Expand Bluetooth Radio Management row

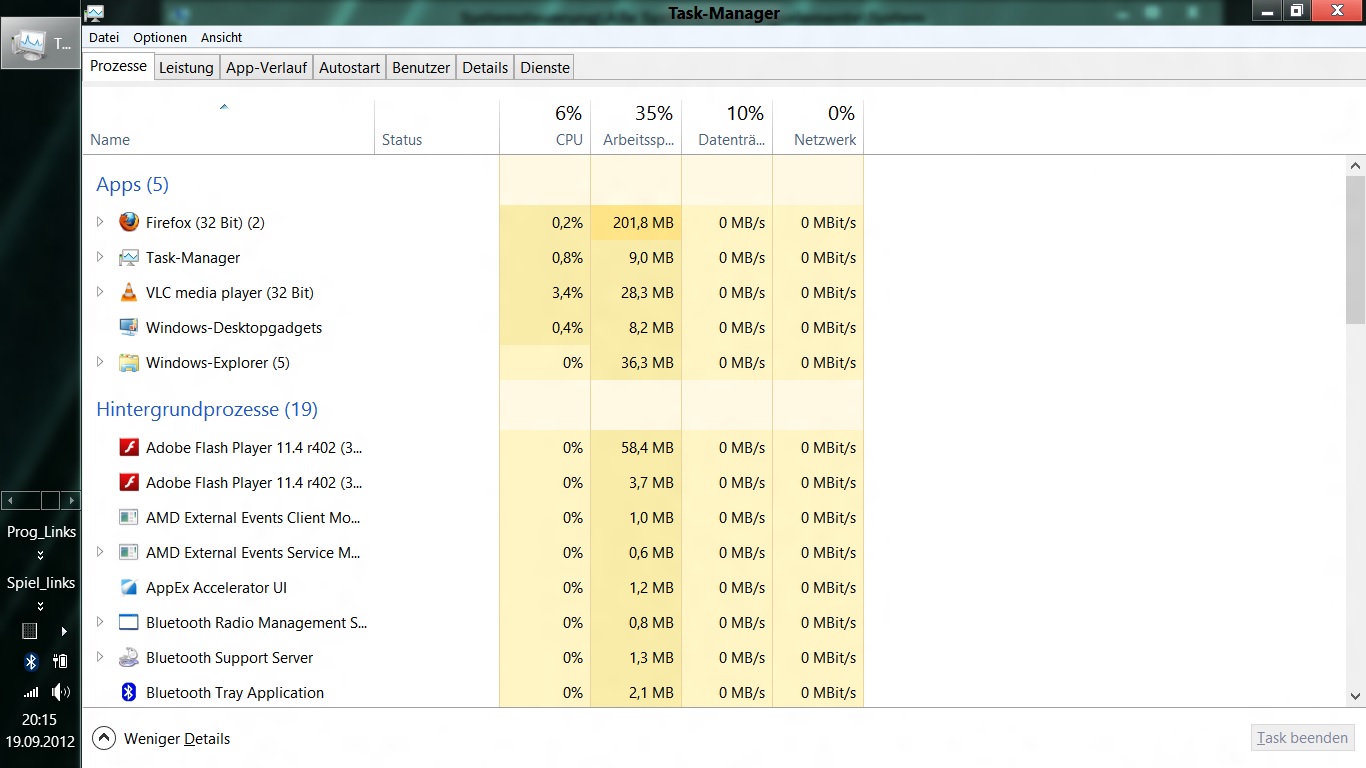point(100,622)
